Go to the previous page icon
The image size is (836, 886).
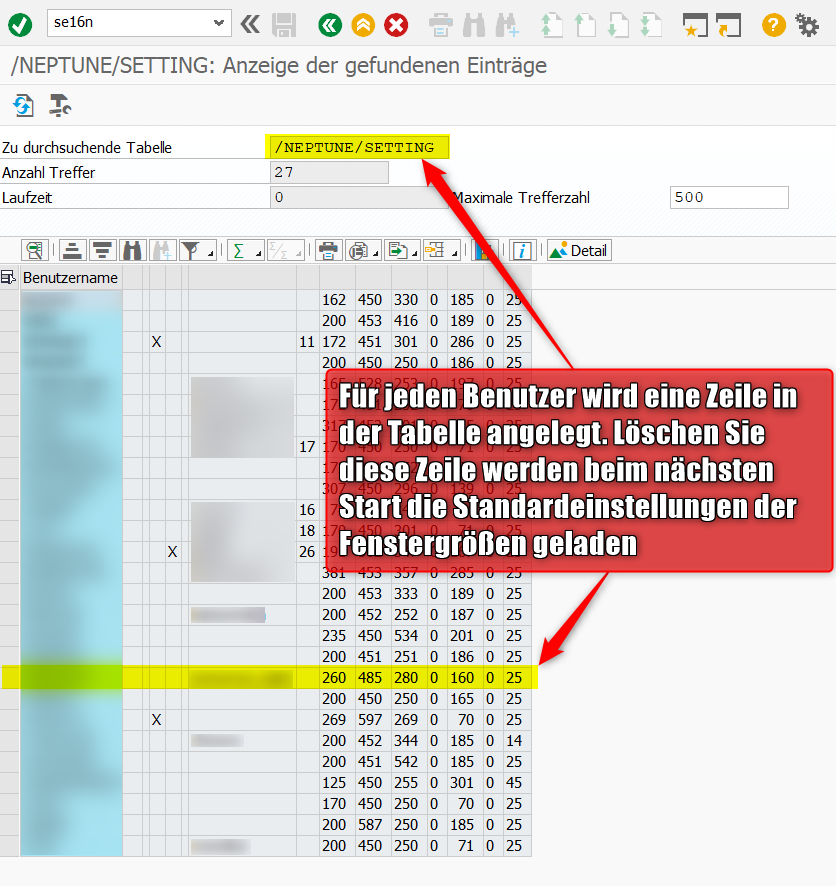[x=585, y=25]
